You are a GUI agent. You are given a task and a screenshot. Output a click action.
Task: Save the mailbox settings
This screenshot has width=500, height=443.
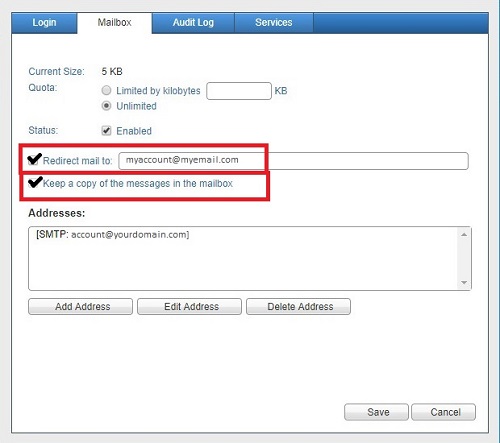coord(376,412)
